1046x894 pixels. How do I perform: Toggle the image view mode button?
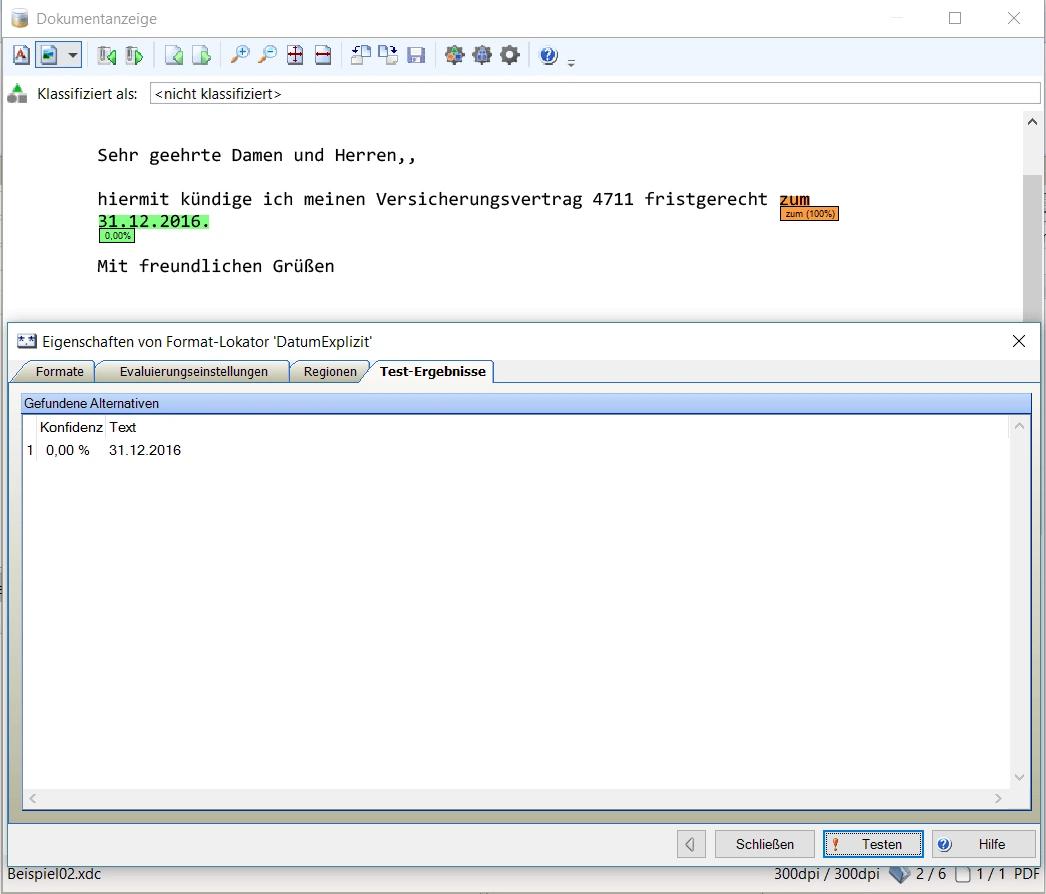click(49, 56)
